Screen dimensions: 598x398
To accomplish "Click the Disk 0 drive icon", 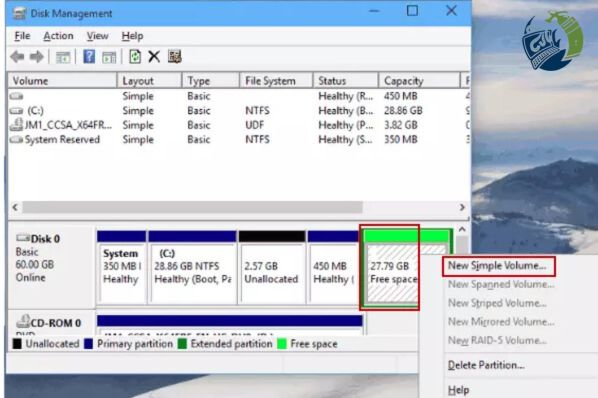I will [x=23, y=238].
